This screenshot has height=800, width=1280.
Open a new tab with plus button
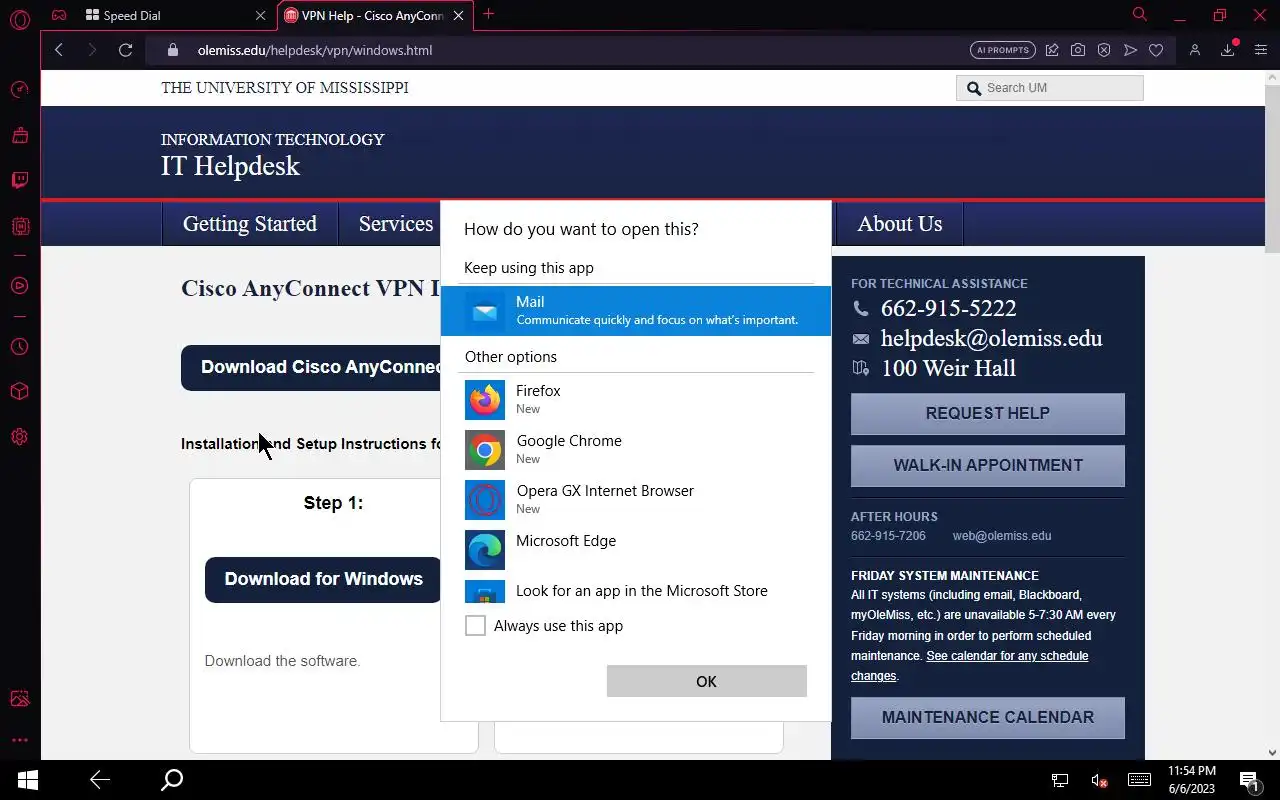click(x=488, y=14)
